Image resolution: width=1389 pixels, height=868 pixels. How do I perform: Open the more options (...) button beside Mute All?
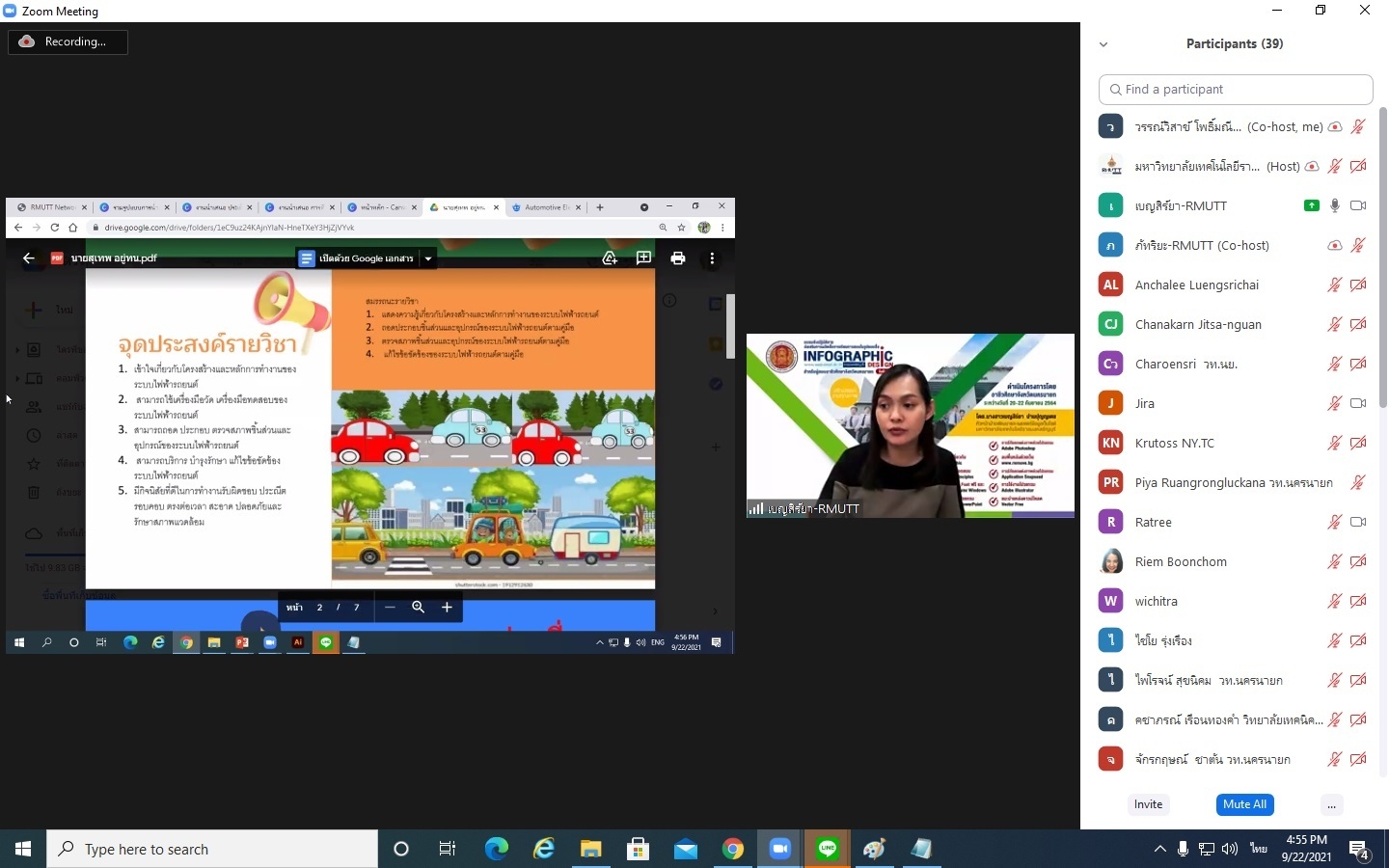pos(1331,804)
